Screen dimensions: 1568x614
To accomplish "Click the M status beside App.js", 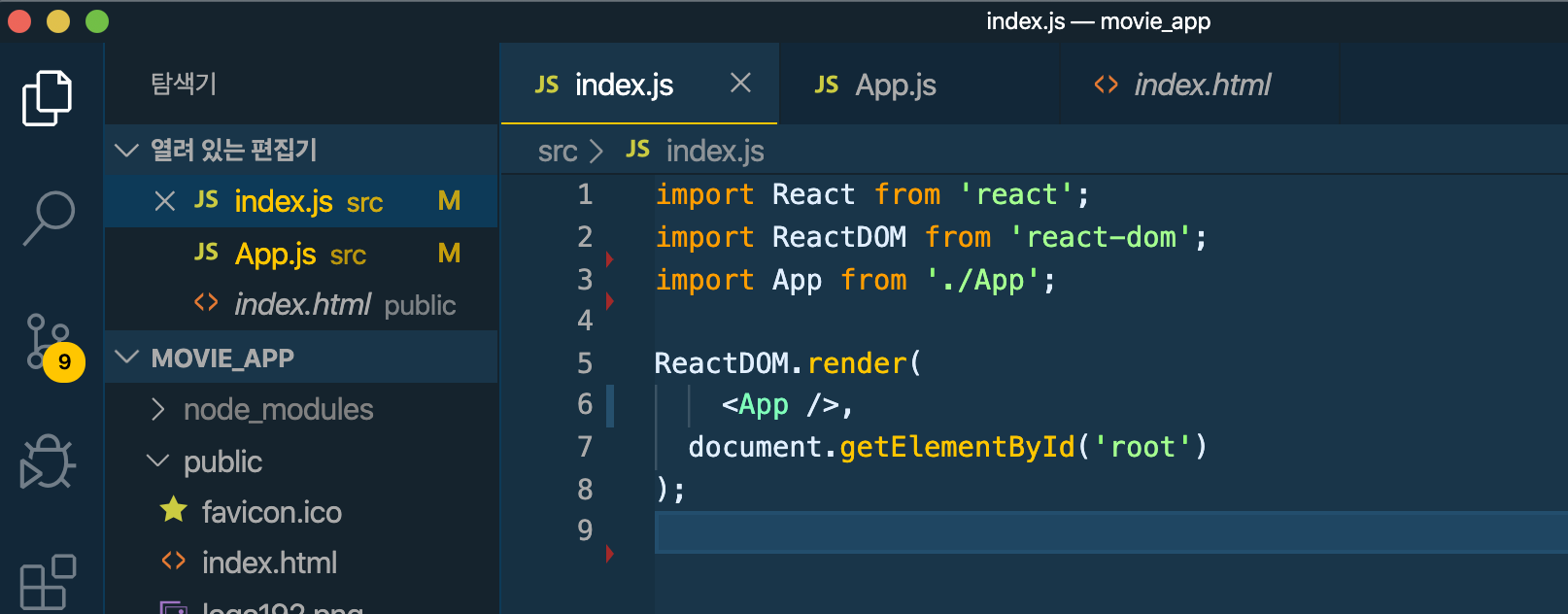I will pyautogui.click(x=449, y=254).
